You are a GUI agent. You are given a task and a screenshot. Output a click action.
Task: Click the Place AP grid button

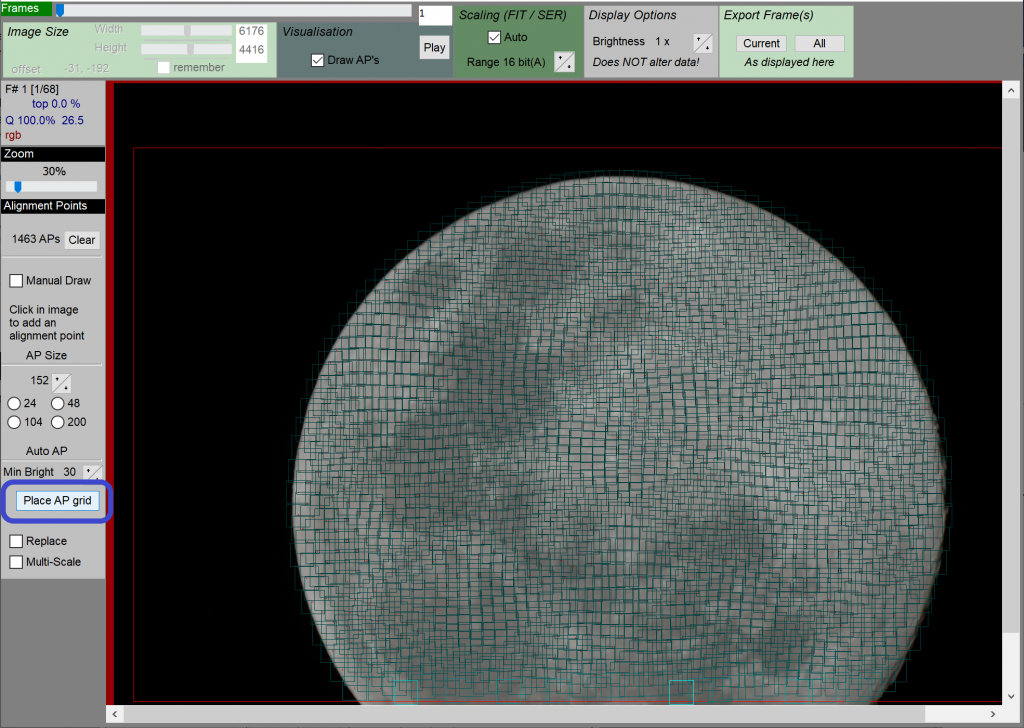point(57,501)
